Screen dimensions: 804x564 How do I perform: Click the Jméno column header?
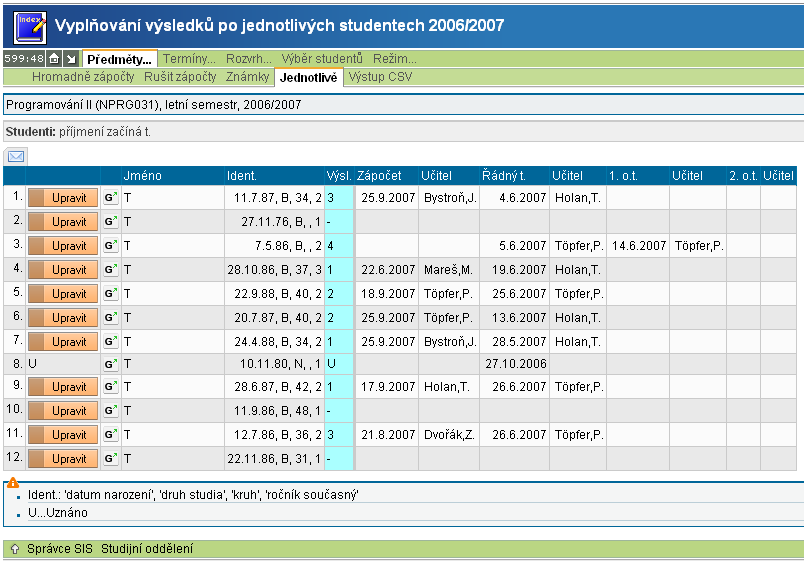[x=142, y=176]
